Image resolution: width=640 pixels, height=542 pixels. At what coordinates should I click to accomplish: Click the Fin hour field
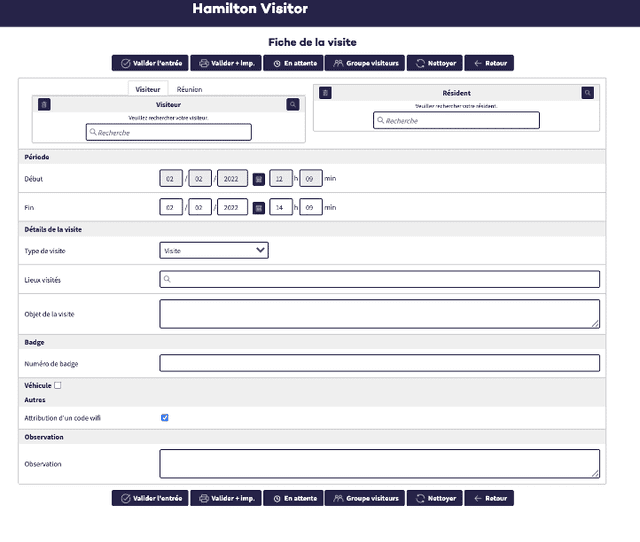281,208
